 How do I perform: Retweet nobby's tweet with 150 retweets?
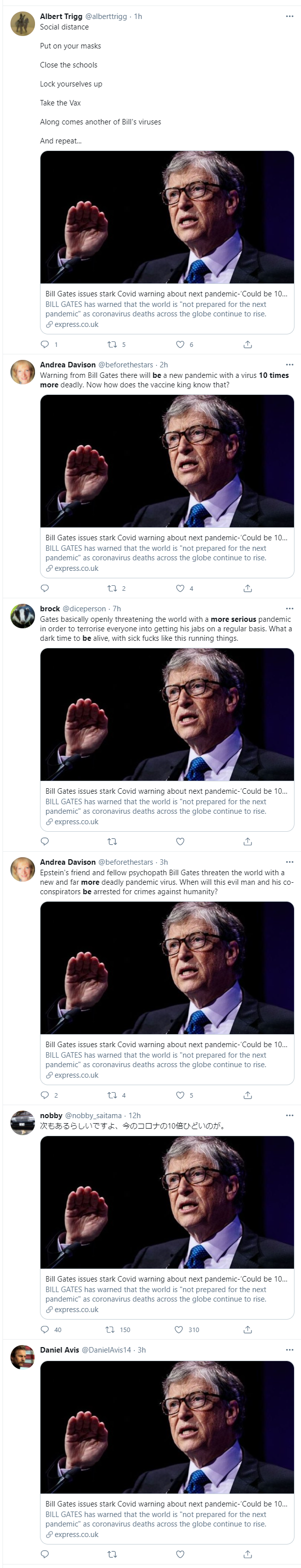point(110,1330)
